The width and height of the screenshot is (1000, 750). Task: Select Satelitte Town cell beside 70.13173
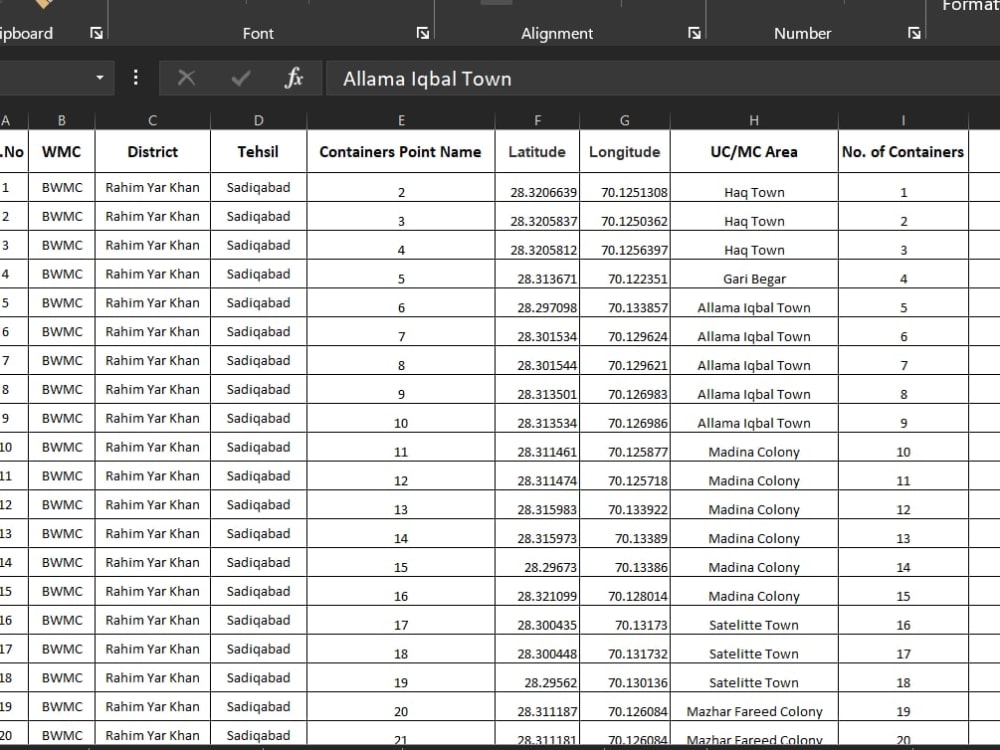[x=754, y=620]
